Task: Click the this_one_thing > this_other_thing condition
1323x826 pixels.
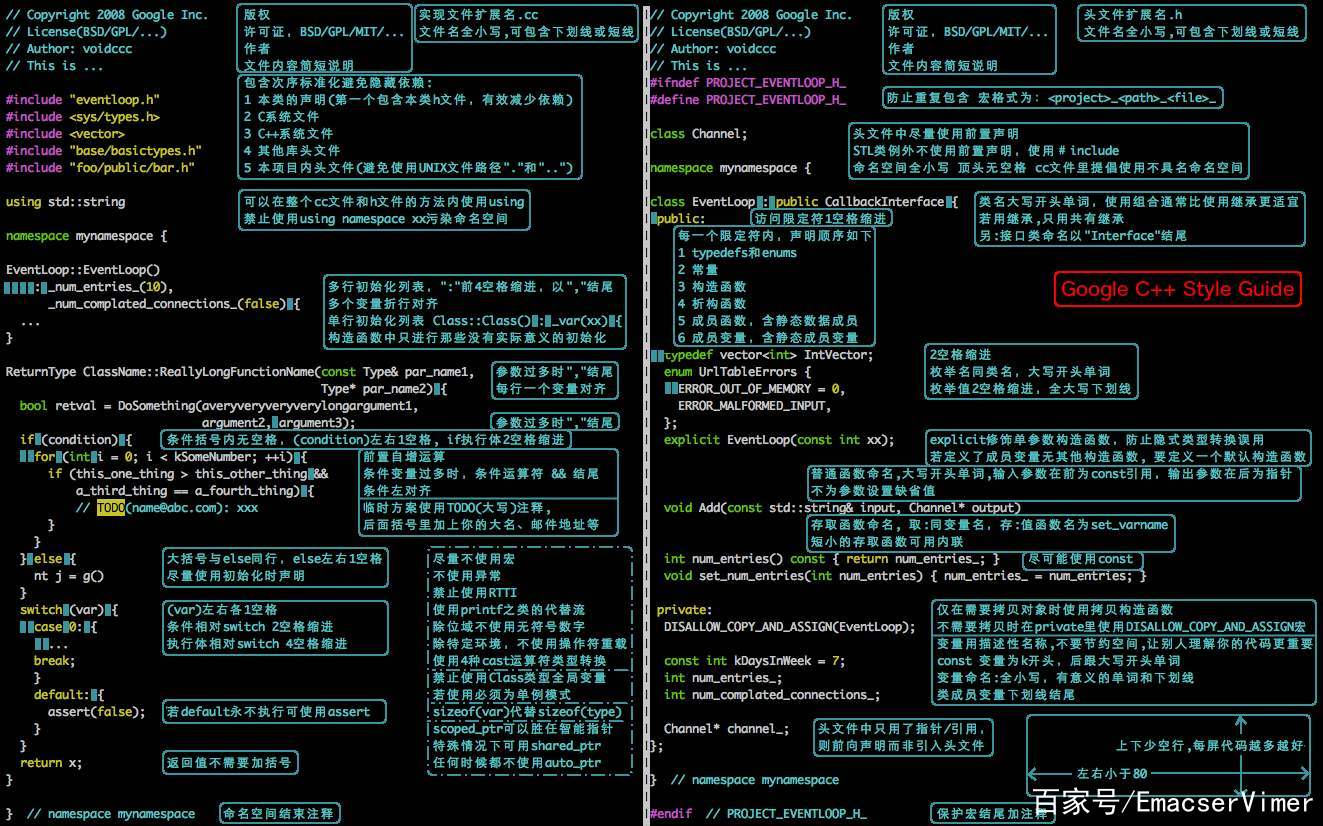Action: (x=187, y=474)
